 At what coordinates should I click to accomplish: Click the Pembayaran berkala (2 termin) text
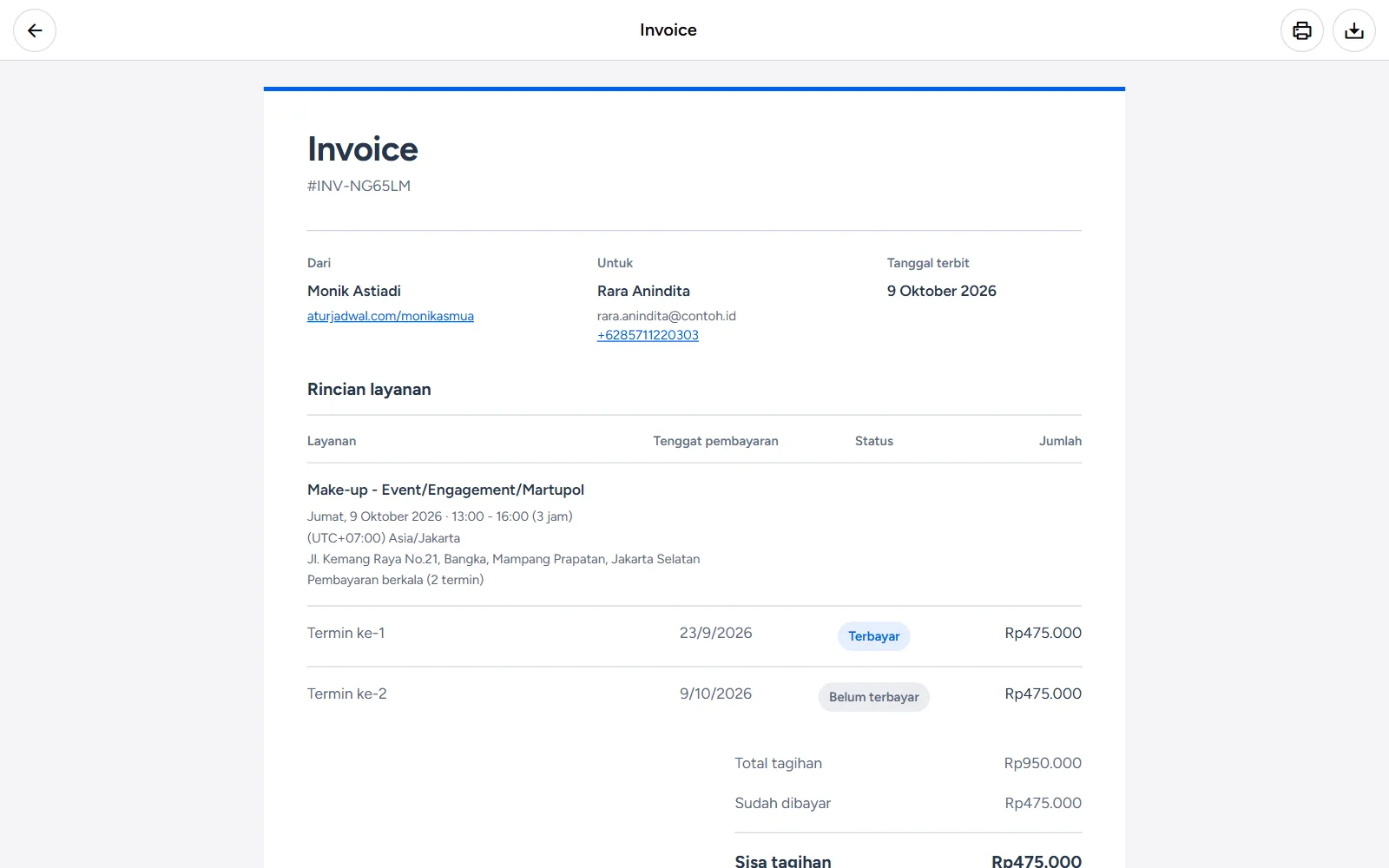395,580
